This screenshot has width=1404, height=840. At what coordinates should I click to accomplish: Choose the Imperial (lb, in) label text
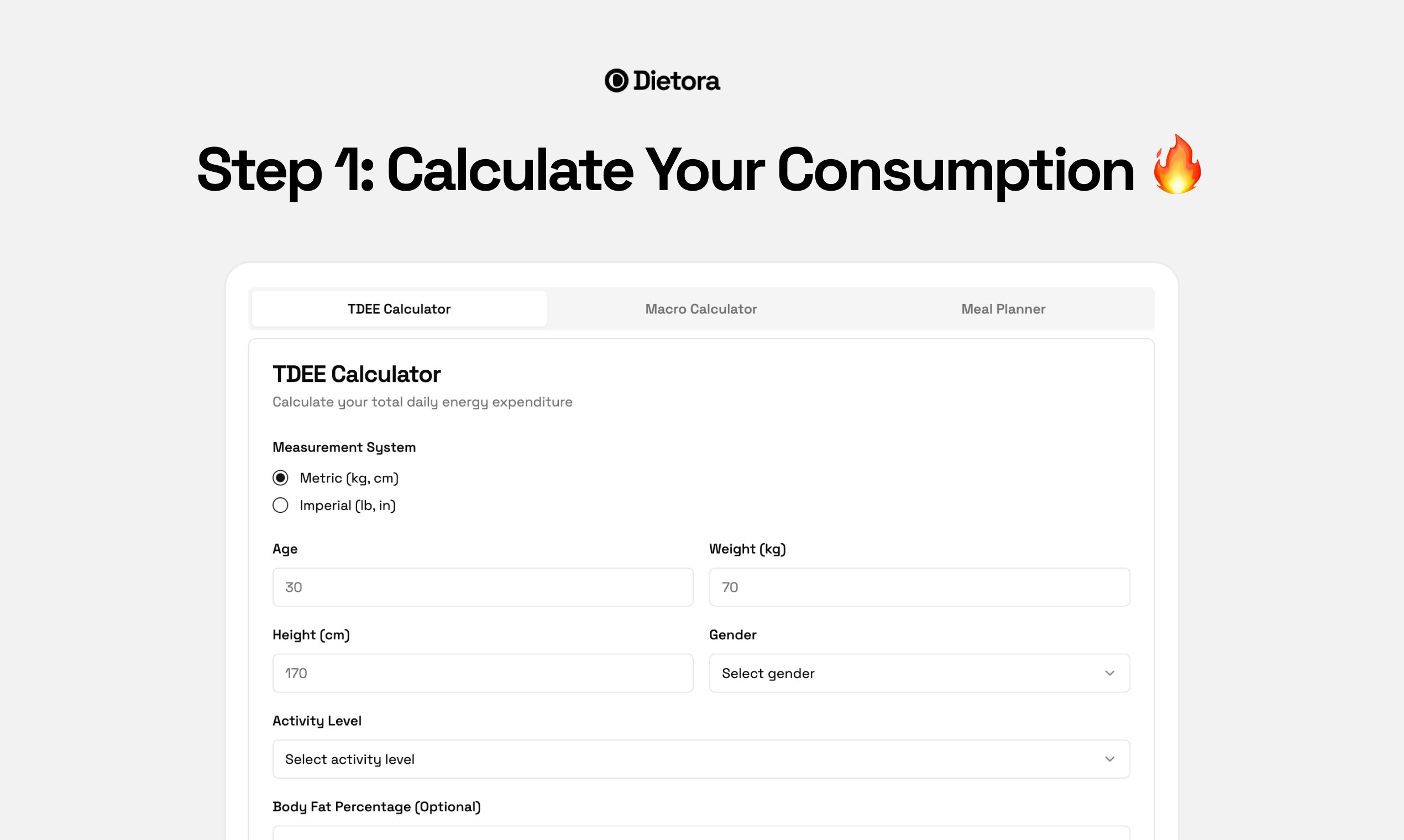(348, 505)
